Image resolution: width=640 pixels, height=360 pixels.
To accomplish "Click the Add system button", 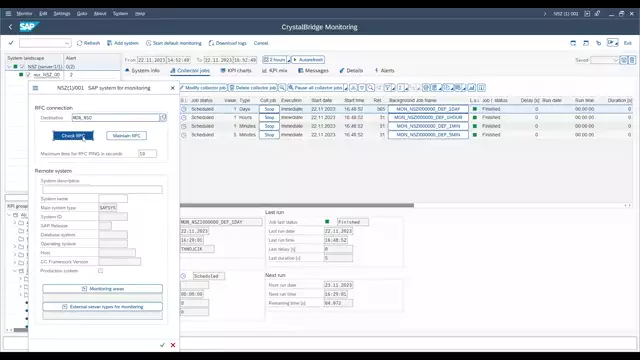I will point(123,43).
